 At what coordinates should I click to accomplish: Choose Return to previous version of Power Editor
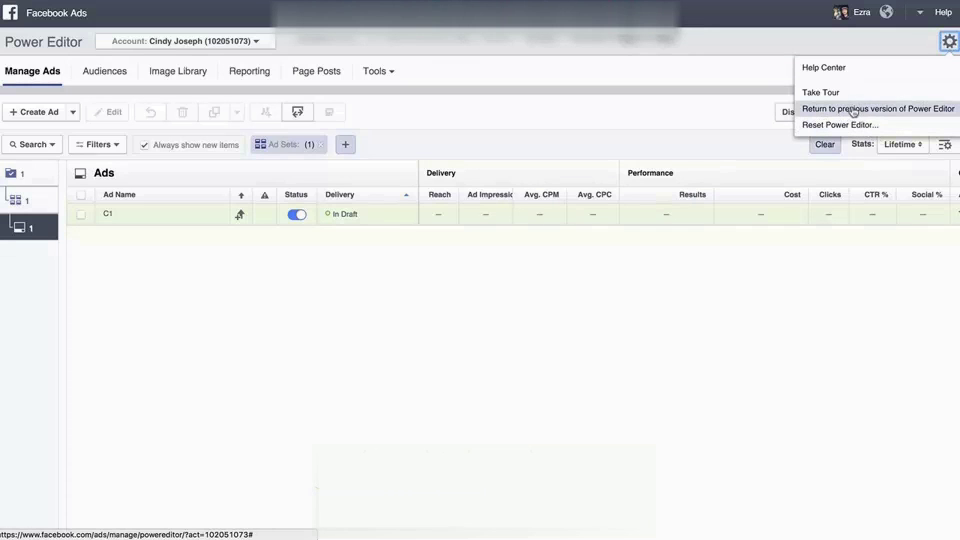877,109
